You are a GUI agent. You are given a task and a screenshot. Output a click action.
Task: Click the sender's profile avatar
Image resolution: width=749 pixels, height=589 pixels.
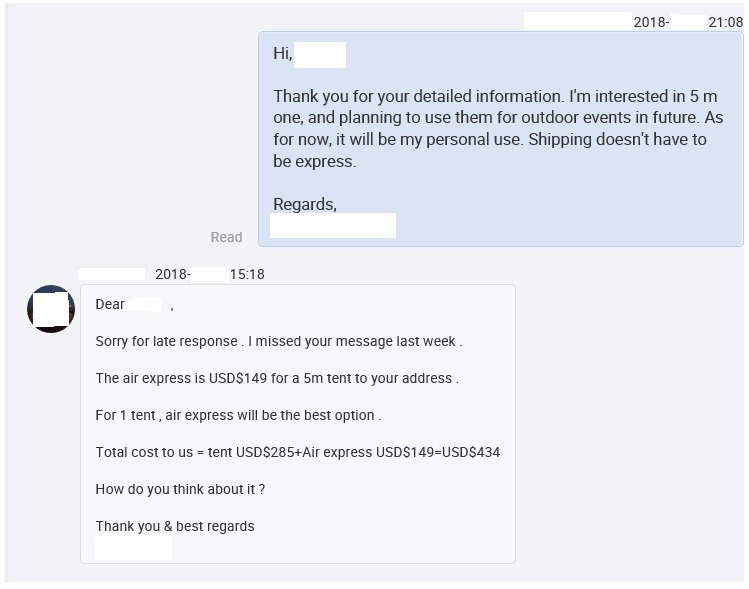point(51,309)
